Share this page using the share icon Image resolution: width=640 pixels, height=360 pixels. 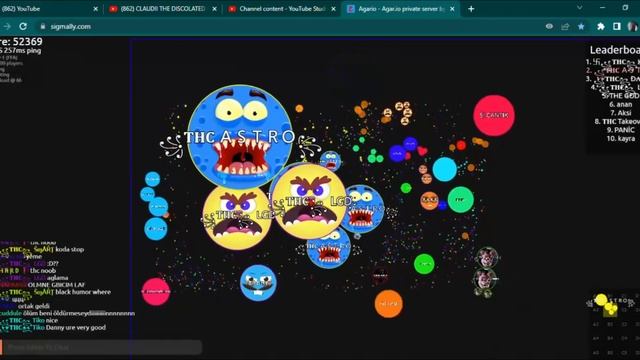coord(565,27)
